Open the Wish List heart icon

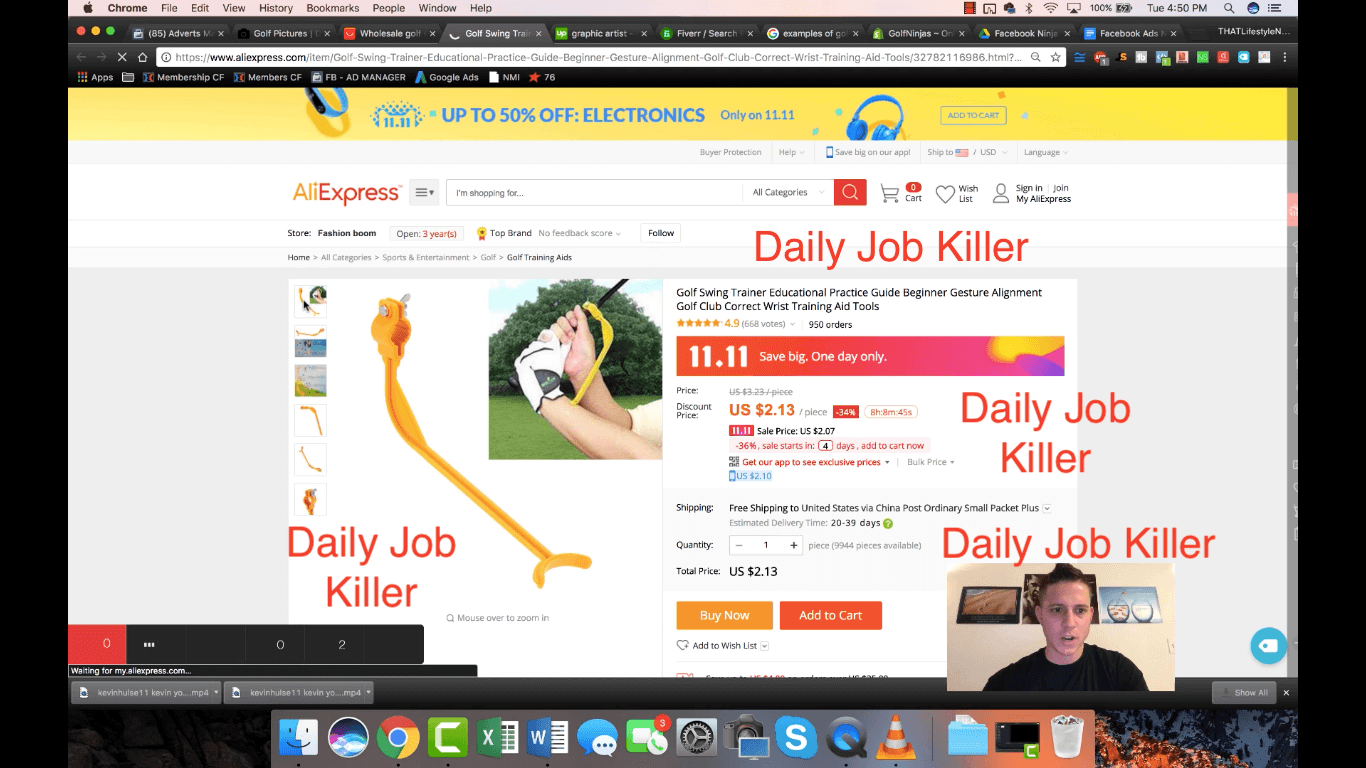pos(945,194)
